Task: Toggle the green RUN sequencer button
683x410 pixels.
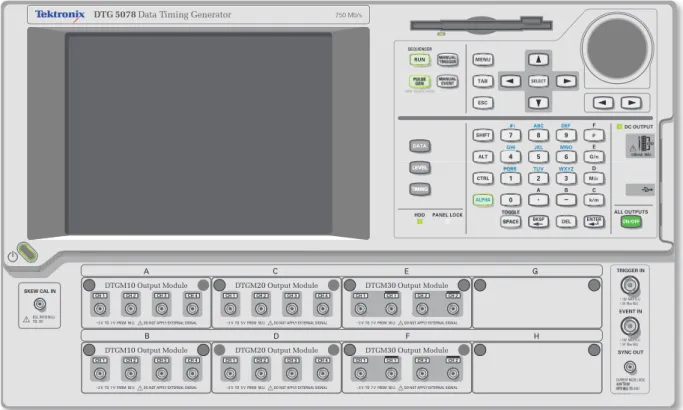Action: coord(419,60)
